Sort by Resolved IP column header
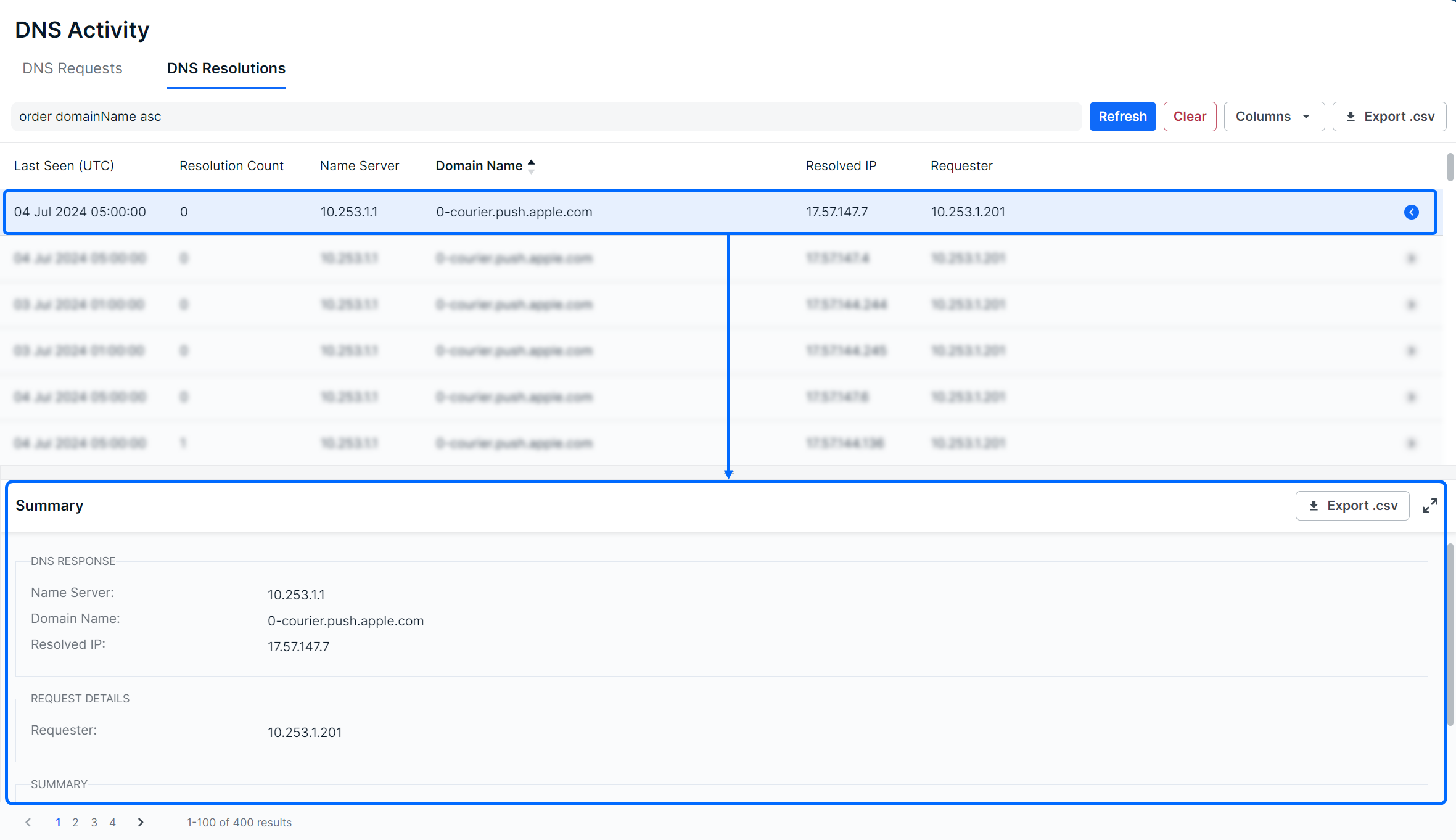Screen dimensions: 1456x840 click(x=841, y=166)
